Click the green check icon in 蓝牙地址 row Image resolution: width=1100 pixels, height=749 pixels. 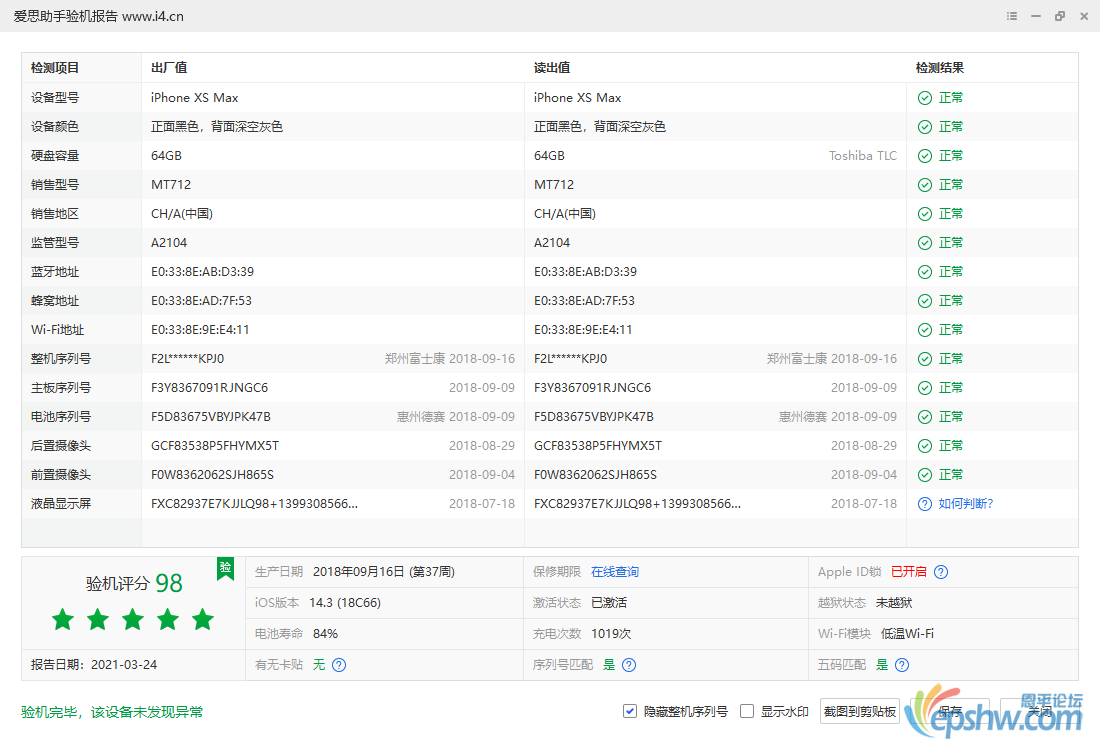(x=925, y=272)
